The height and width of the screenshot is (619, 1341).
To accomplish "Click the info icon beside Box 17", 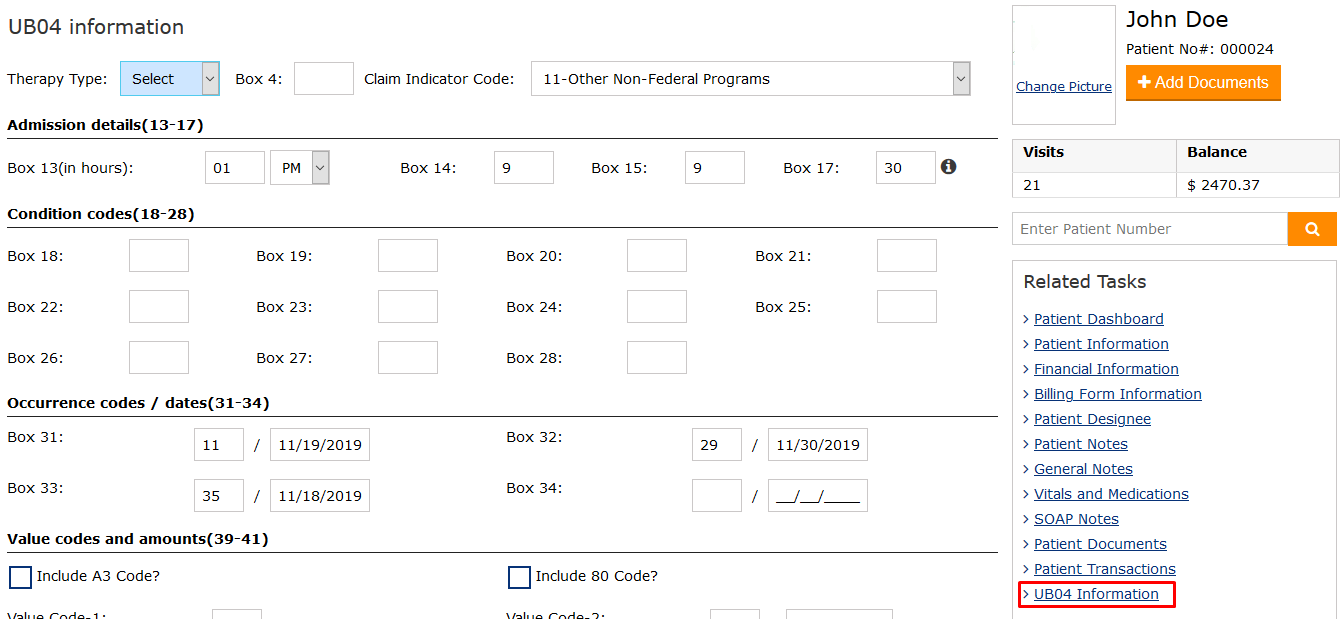I will 948,167.
